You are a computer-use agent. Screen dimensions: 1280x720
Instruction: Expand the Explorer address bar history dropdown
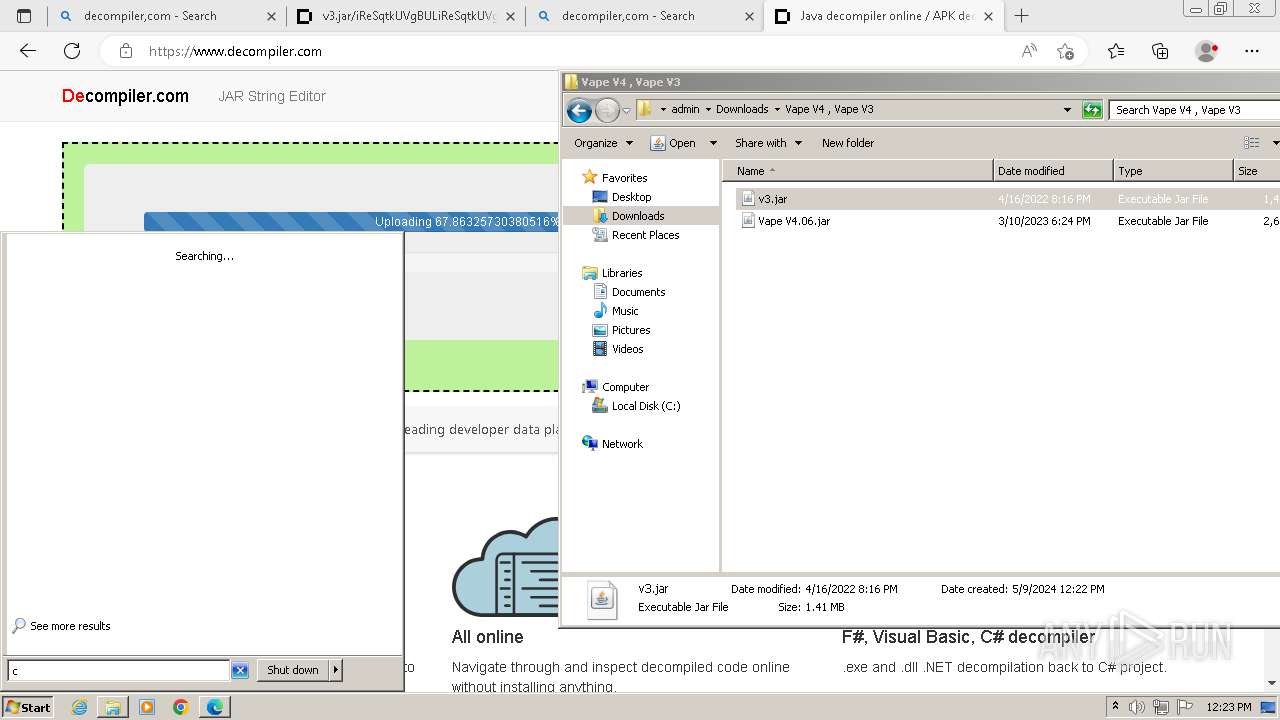[x=1067, y=109]
